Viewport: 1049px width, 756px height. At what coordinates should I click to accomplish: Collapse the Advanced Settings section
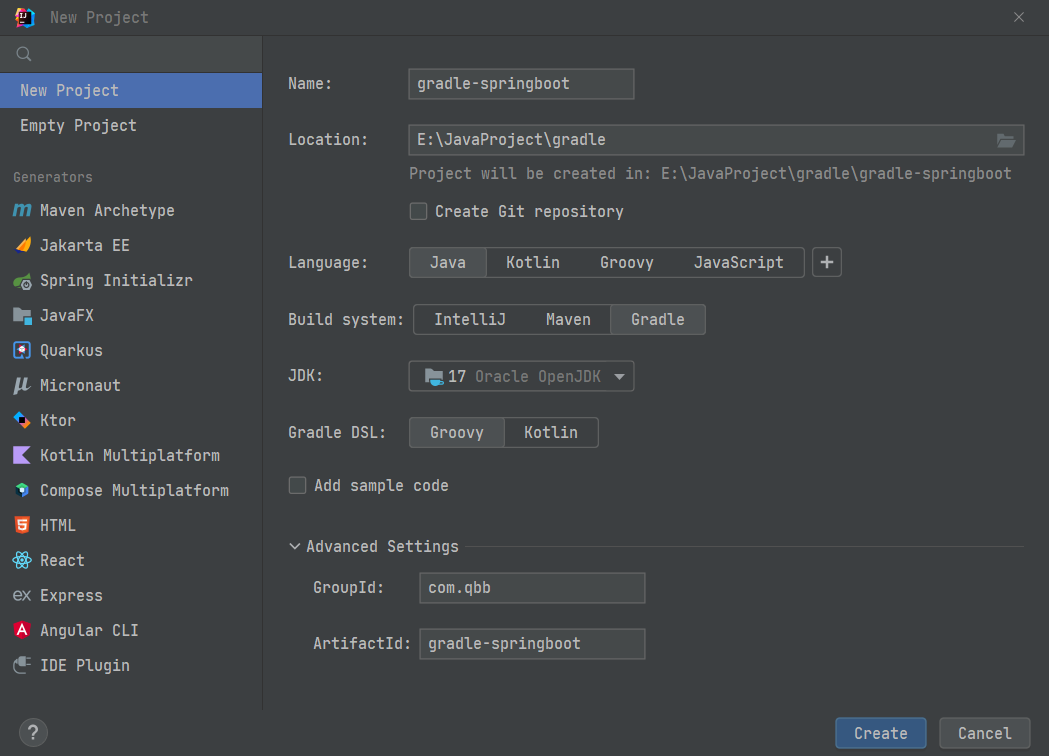click(294, 547)
